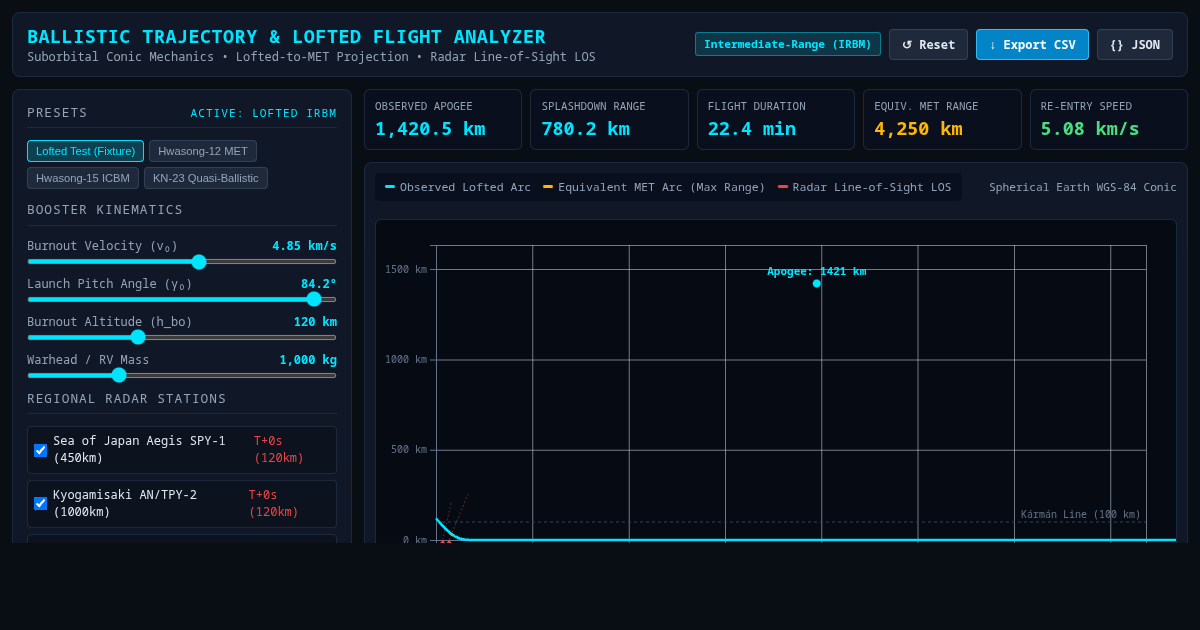Click the 84.2° pitch angle value
The width and height of the screenshot is (1200, 630).
click(x=319, y=284)
